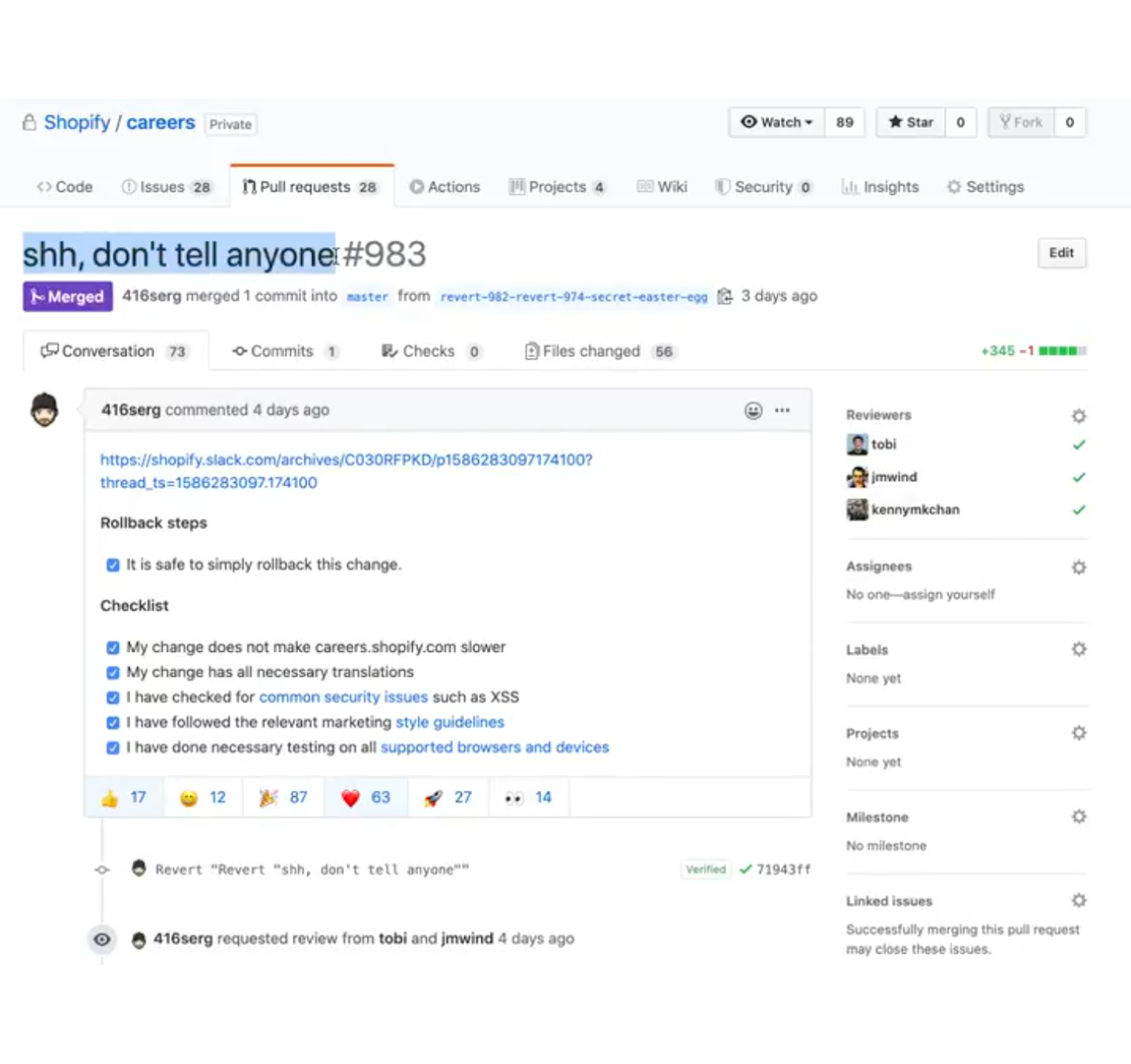1131x1064 pixels.
Task: Toggle 'does not make careers.shopify.com slower' checkbox
Action: point(113,647)
